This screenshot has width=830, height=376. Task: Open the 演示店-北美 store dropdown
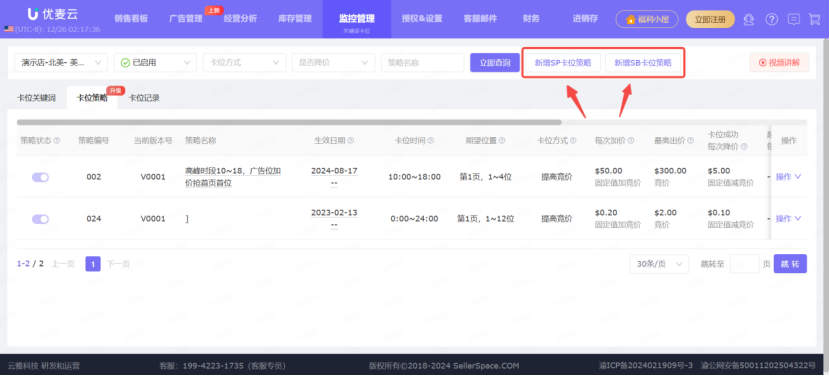pyautogui.click(x=61, y=62)
